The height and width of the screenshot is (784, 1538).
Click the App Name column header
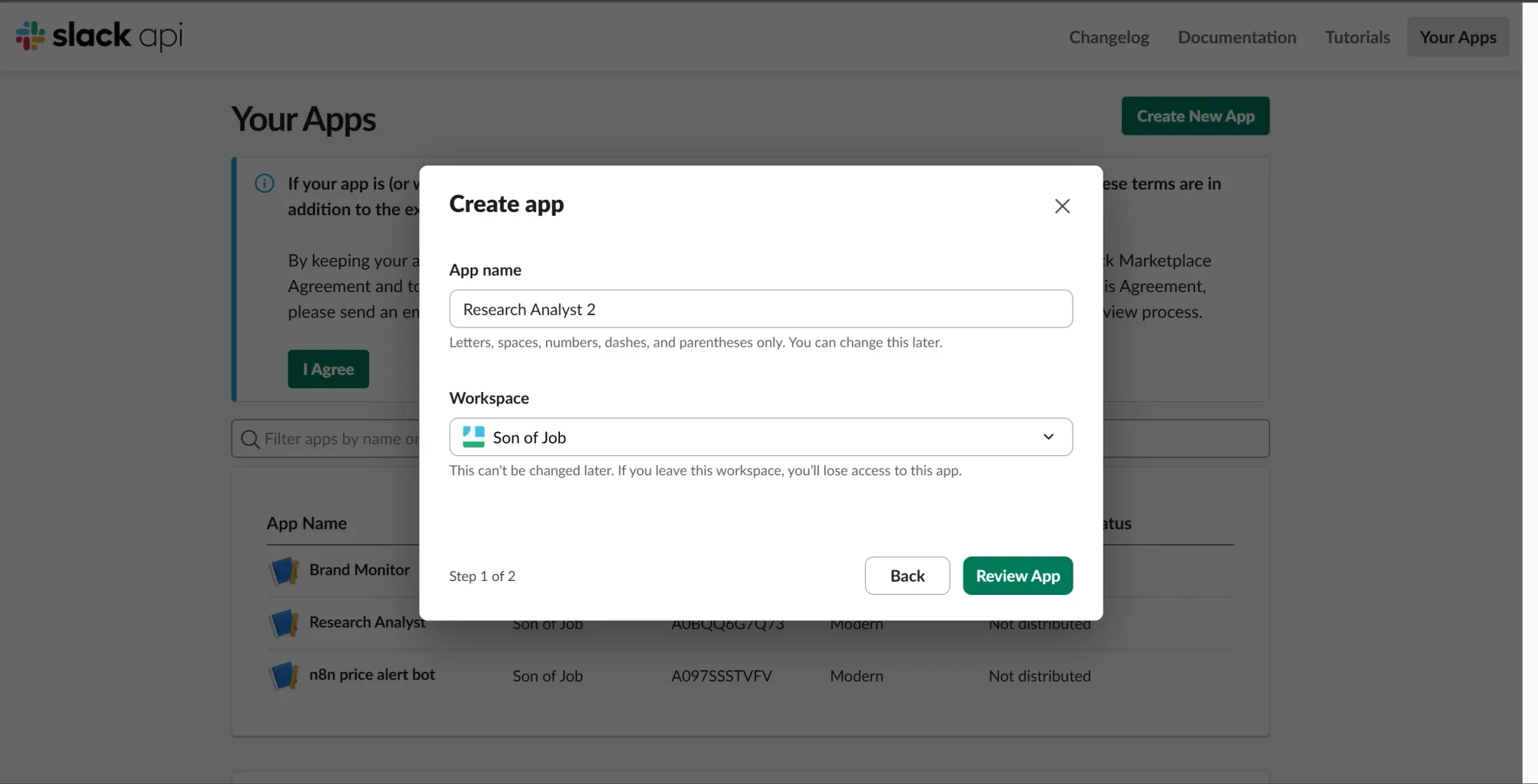point(307,523)
